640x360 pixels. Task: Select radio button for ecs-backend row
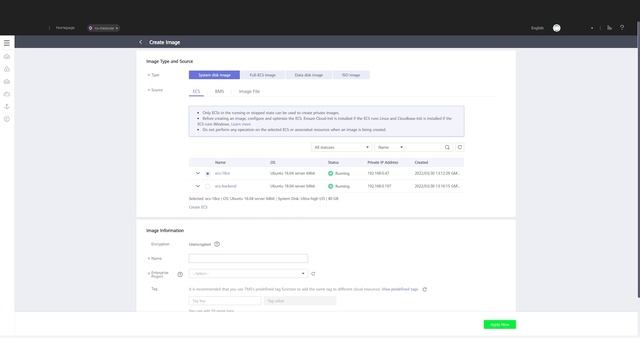pyautogui.click(x=208, y=186)
